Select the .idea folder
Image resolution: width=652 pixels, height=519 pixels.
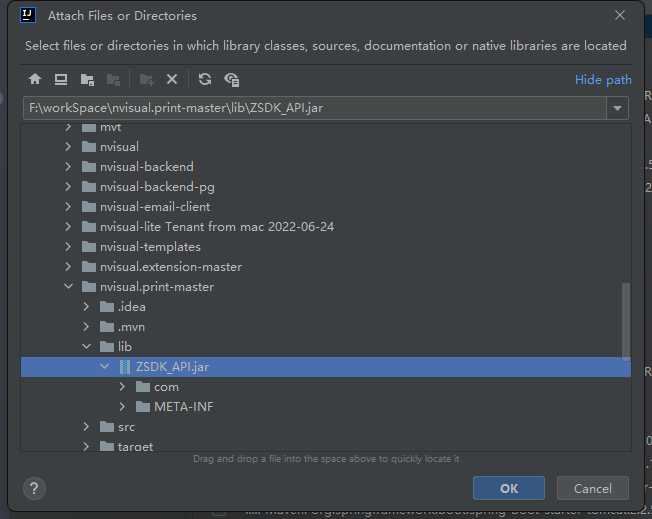coord(326,307)
